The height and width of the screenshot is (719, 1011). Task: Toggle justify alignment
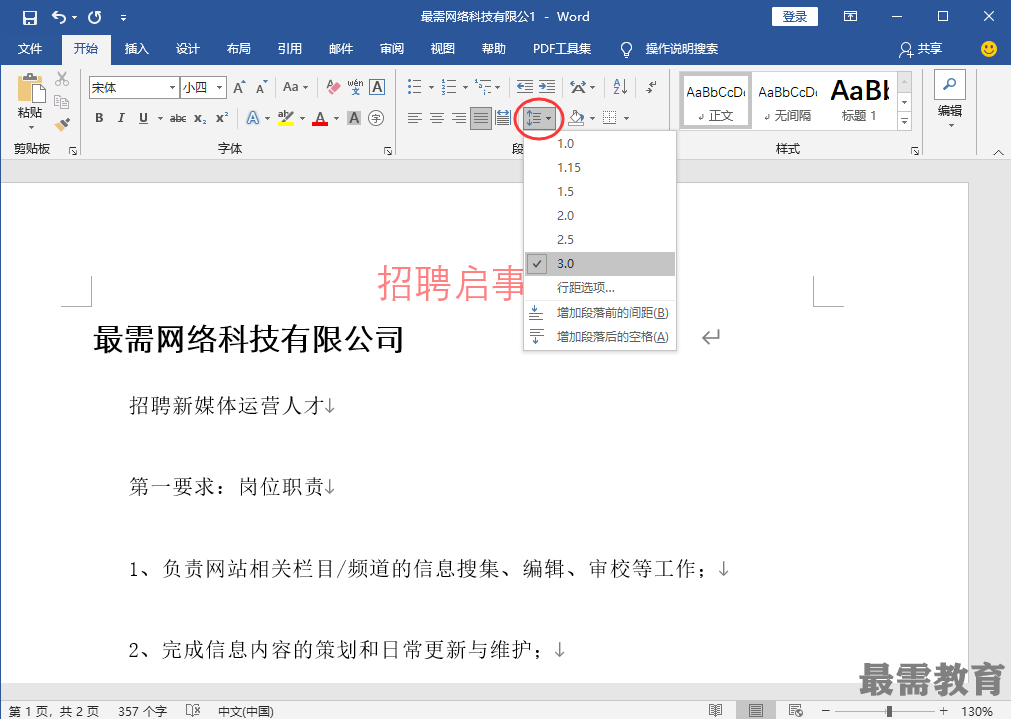[x=481, y=118]
